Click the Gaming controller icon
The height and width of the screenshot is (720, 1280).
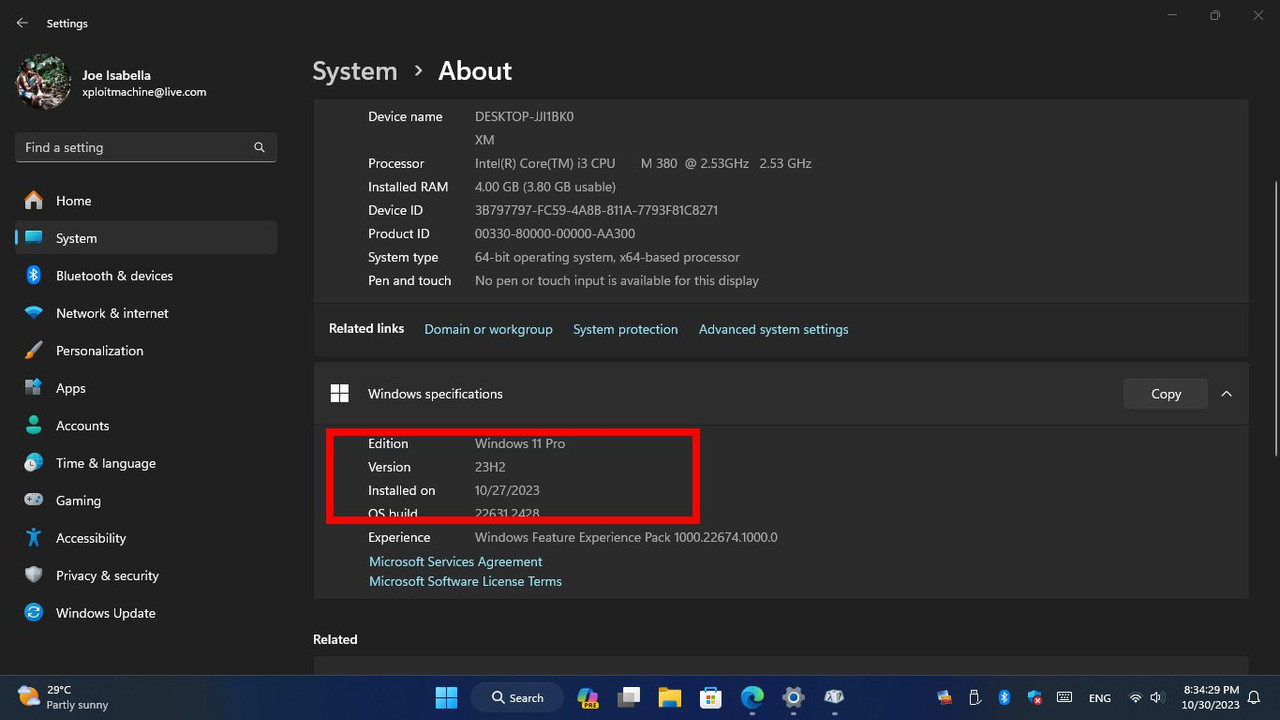coord(34,500)
